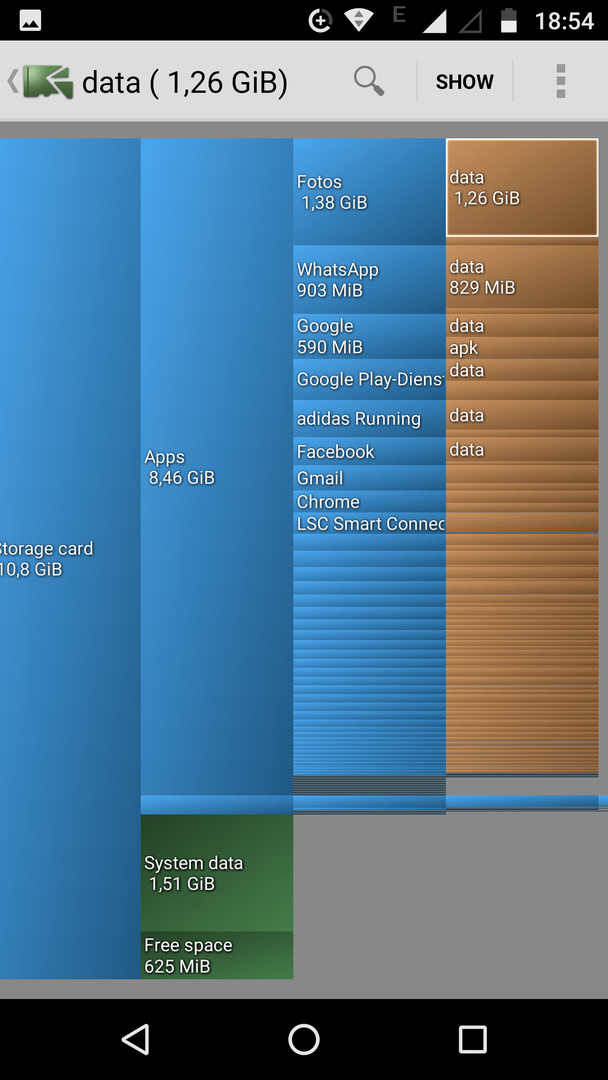
Task: Select the Fotos 1,38 GiB block
Action: click(369, 191)
